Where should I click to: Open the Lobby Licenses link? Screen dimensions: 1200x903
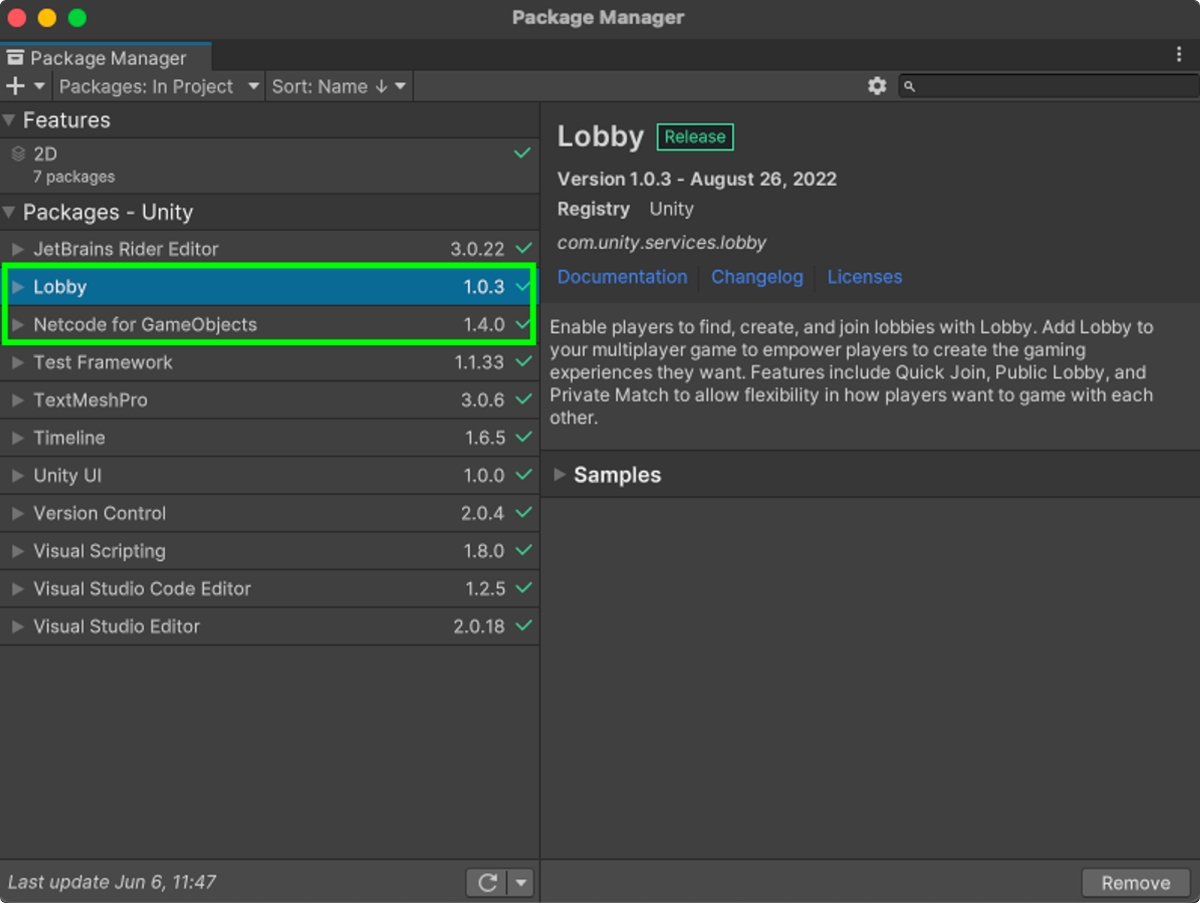[864, 277]
